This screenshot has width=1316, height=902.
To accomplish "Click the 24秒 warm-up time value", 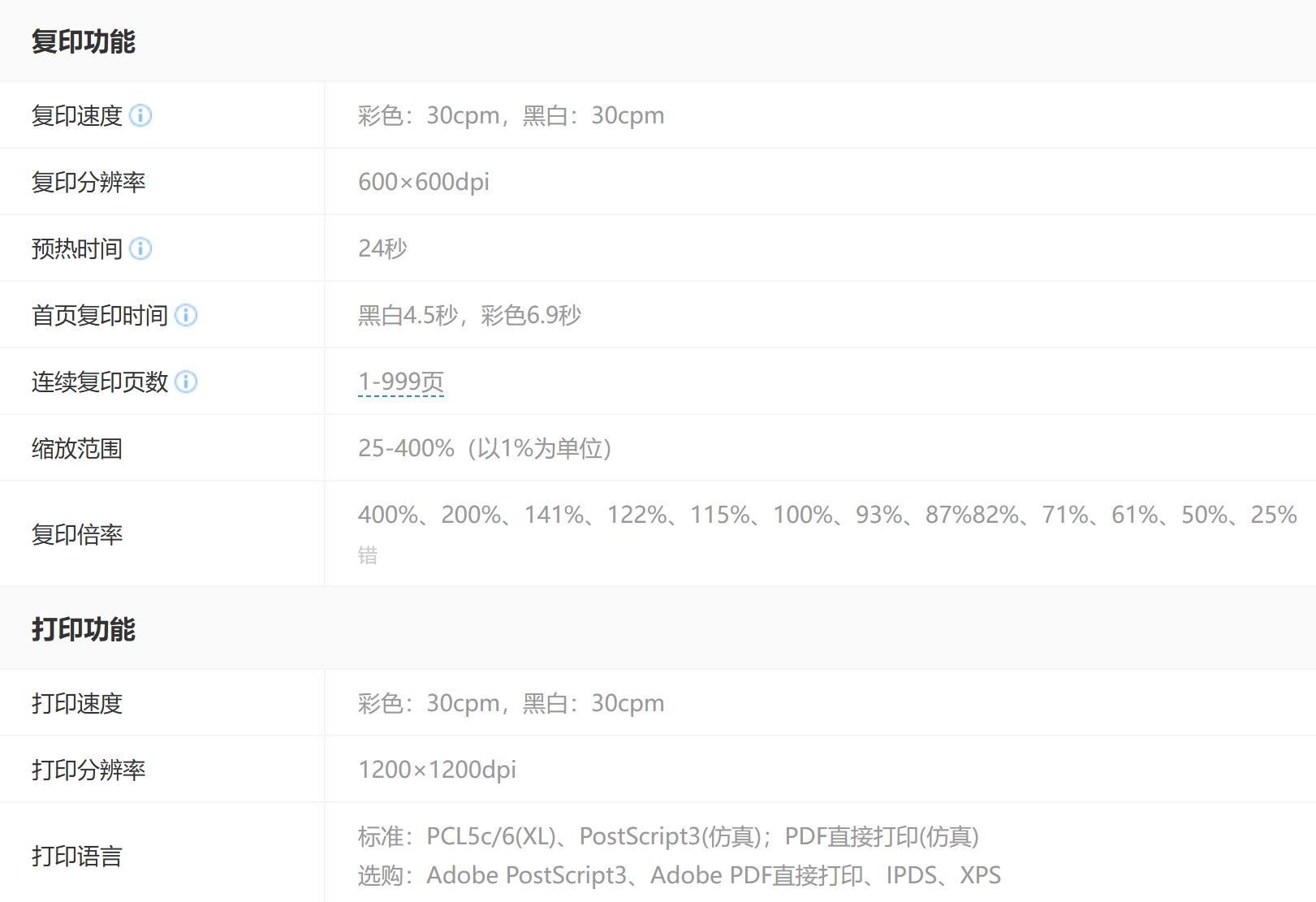I will click(x=382, y=248).
